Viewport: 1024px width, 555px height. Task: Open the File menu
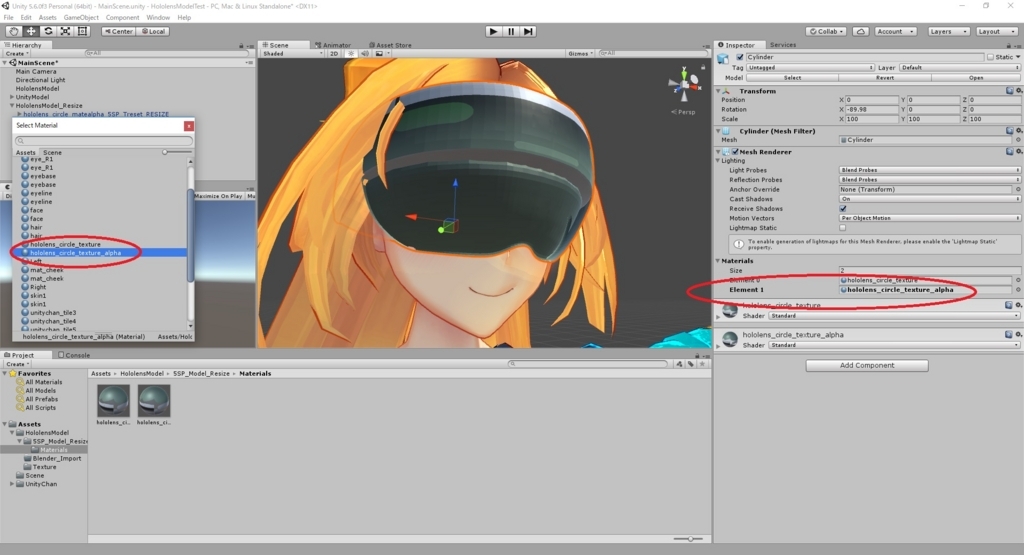pos(8,18)
